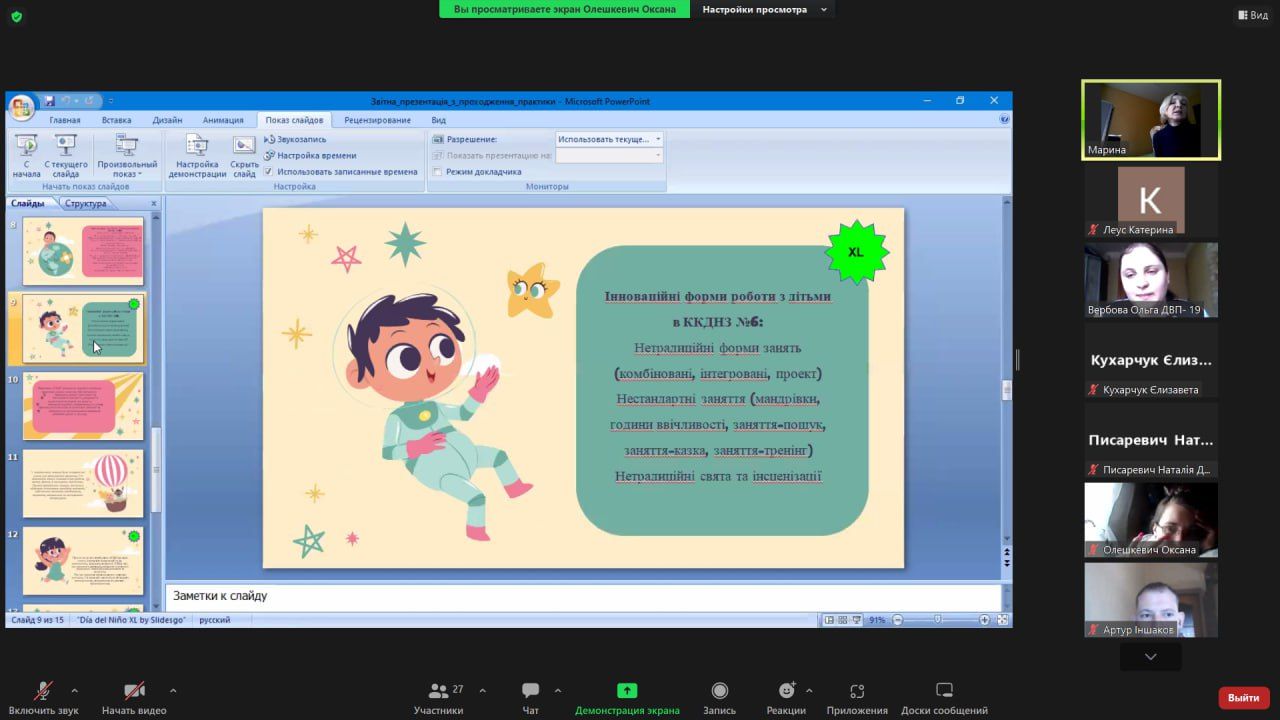Open the Участники participants panel
The width and height of the screenshot is (1280, 720).
tap(438, 697)
